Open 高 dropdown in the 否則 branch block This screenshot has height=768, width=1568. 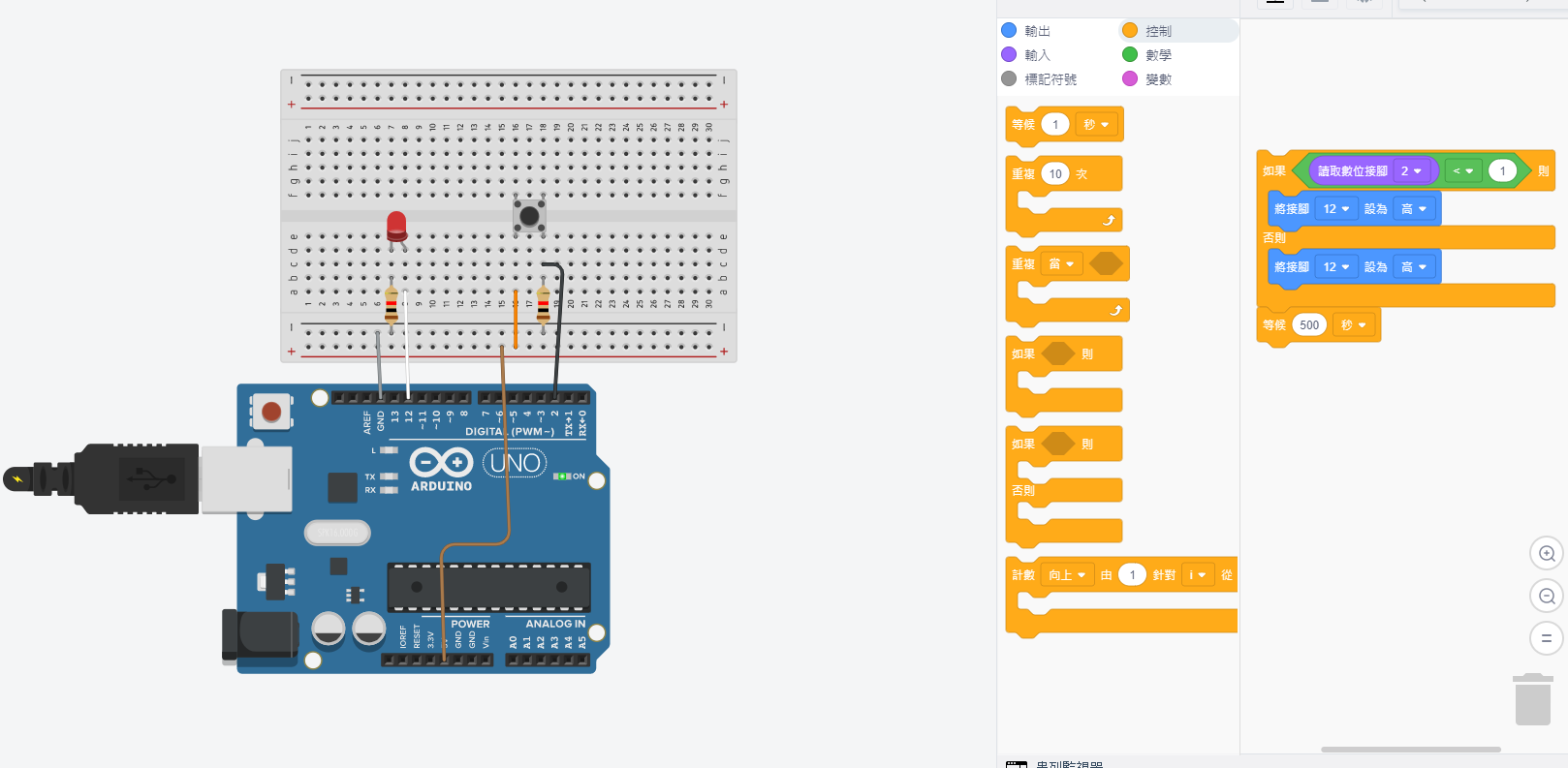(x=1414, y=267)
